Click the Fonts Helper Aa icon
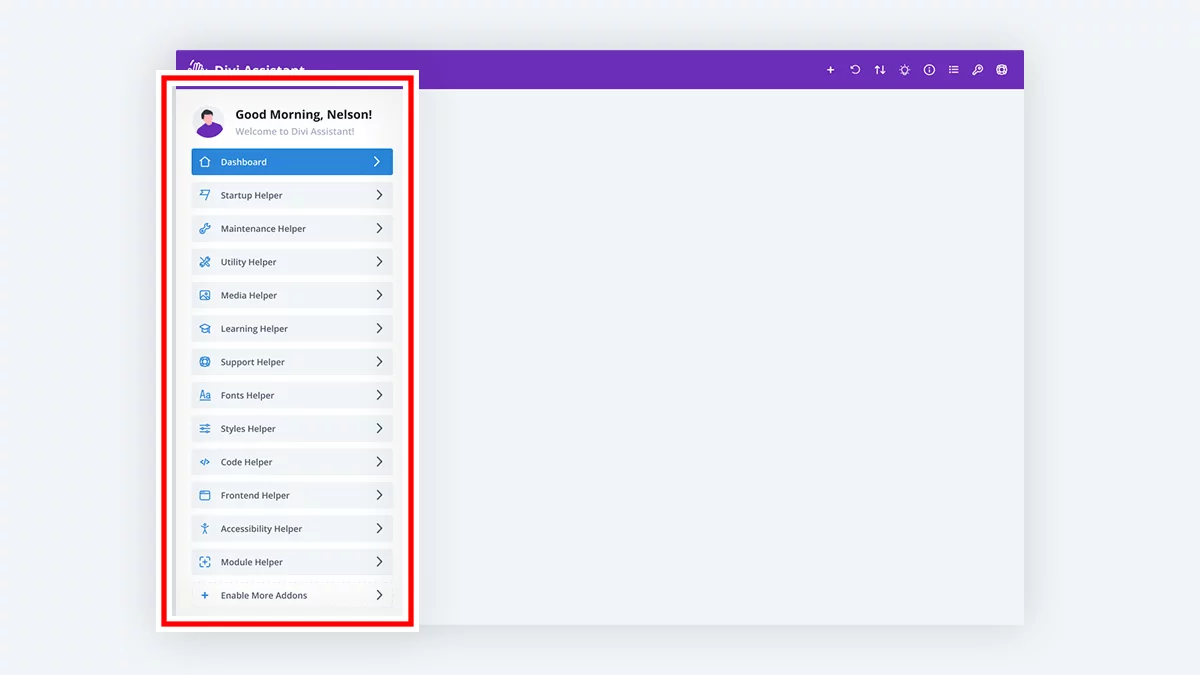This screenshot has width=1200, height=675. pos(205,395)
